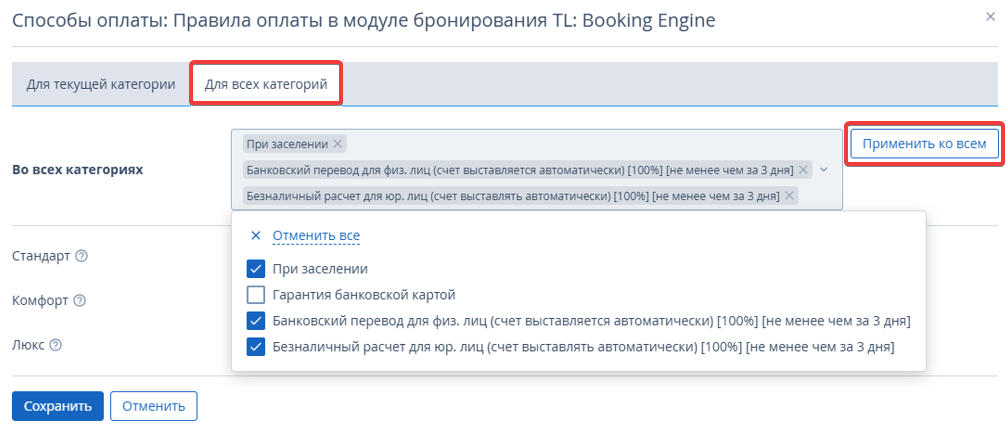Remove the 'Банковский перевод для физ. лиц' tag
1008x430 pixels.
pos(802,170)
